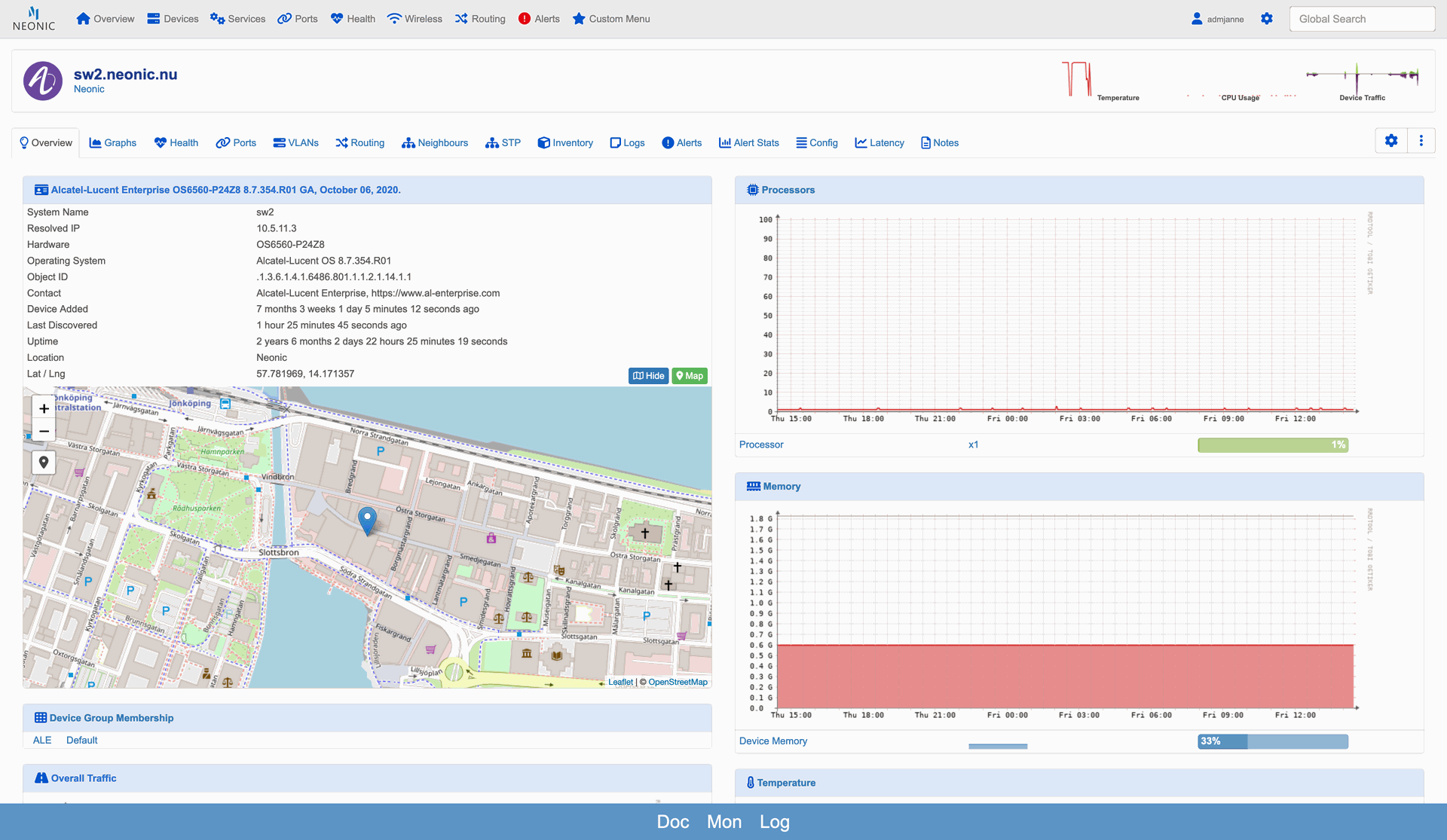Click the Hide map button
The image size is (1447, 840).
[648, 376]
